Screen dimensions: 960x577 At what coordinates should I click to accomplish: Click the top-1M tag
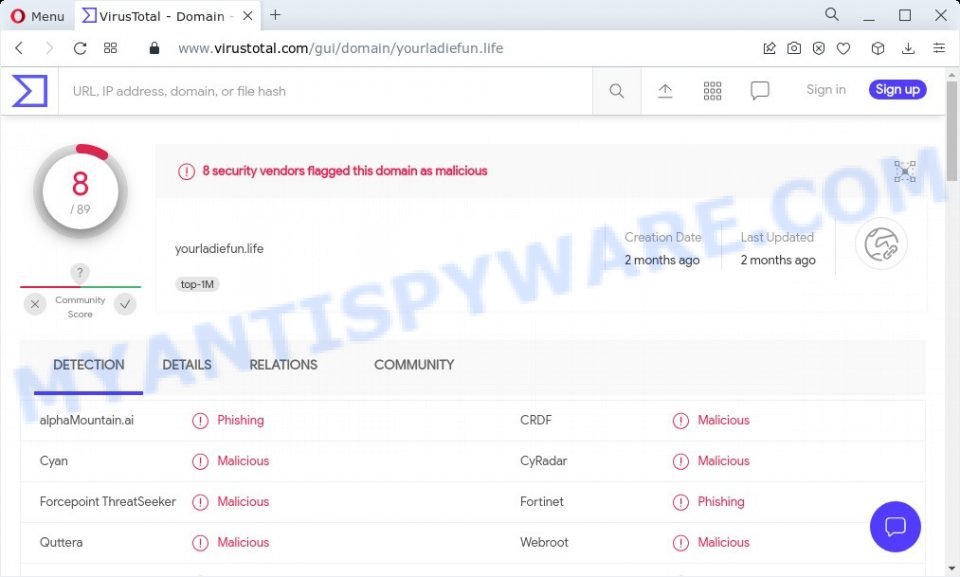pyautogui.click(x=197, y=284)
